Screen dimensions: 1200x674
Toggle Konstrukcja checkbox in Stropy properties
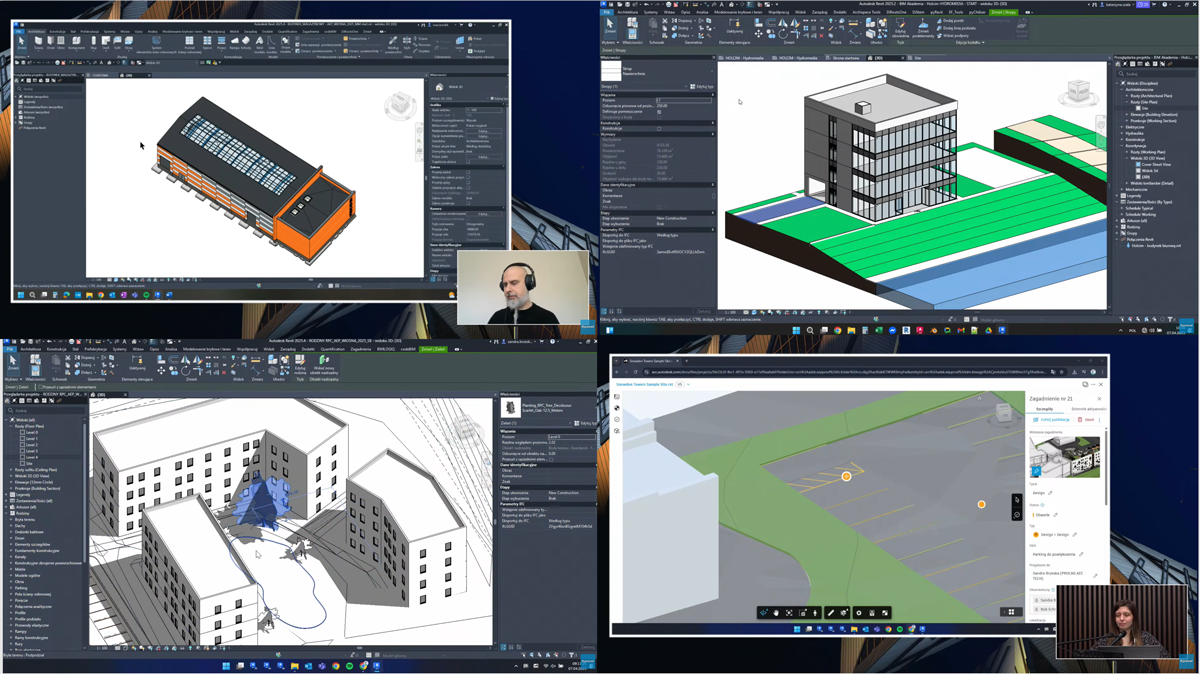[x=659, y=129]
